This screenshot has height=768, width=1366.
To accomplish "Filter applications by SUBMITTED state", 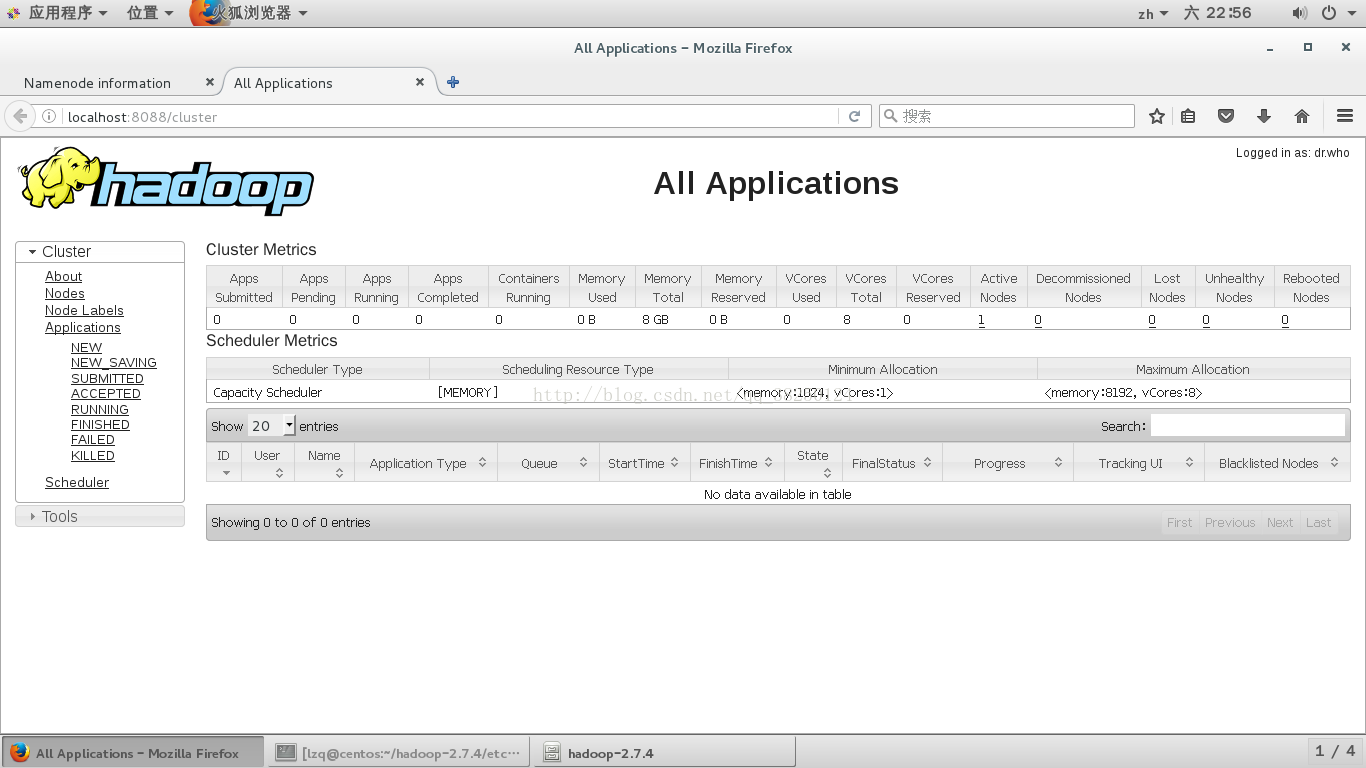I will 107,379.
